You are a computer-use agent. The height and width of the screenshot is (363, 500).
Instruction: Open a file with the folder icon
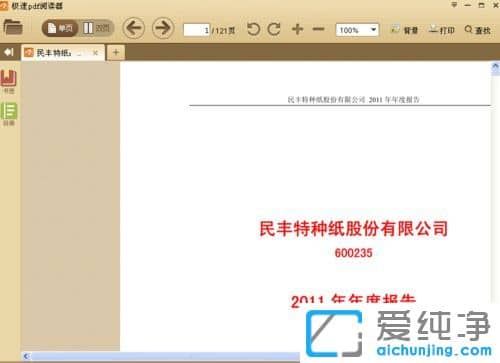coord(13,27)
